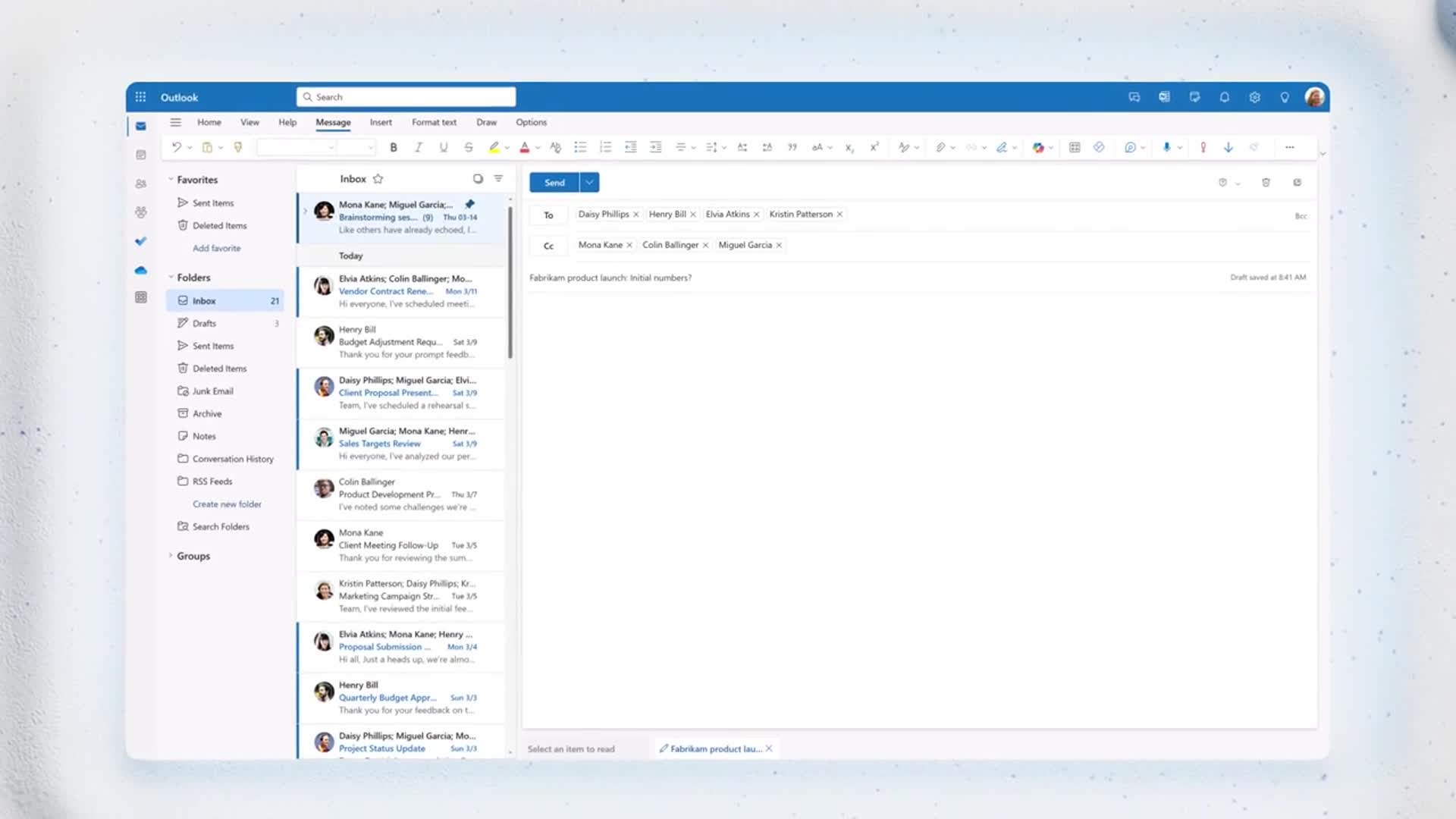Open notifications bell icon
The height and width of the screenshot is (819, 1456).
point(1225,97)
